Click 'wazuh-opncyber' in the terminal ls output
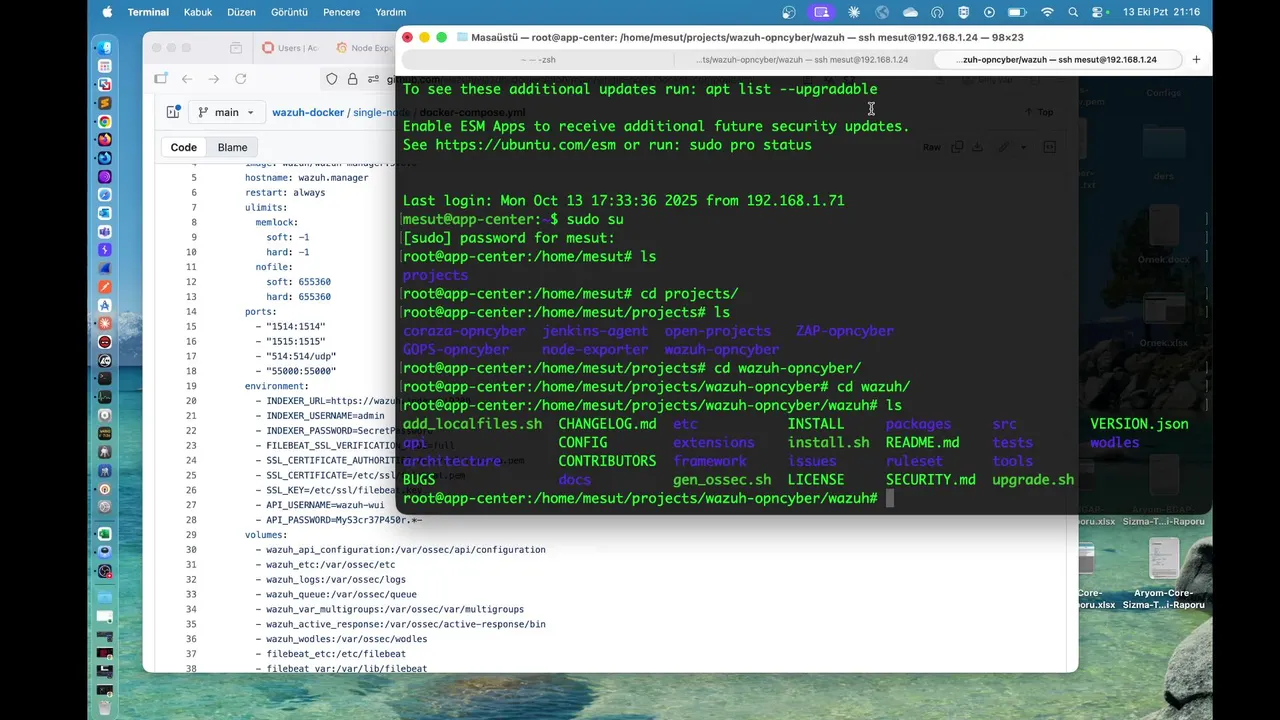The width and height of the screenshot is (1280, 720). click(721, 349)
